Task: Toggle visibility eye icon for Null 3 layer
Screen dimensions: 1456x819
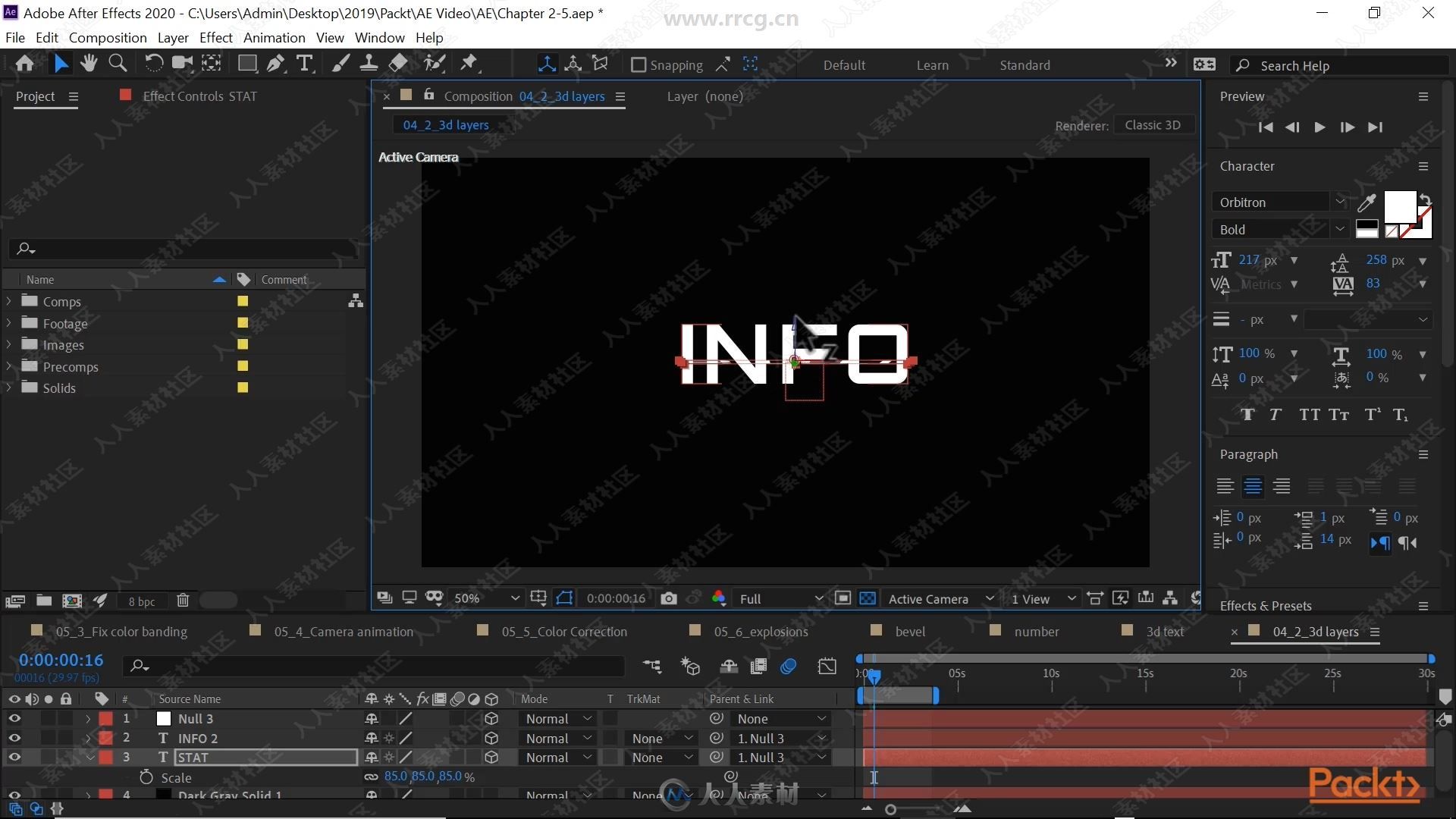Action: click(x=13, y=718)
